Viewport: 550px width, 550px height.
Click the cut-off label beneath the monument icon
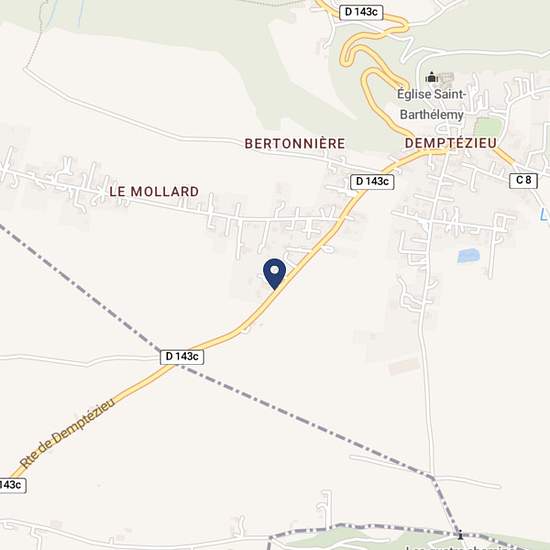point(467,547)
